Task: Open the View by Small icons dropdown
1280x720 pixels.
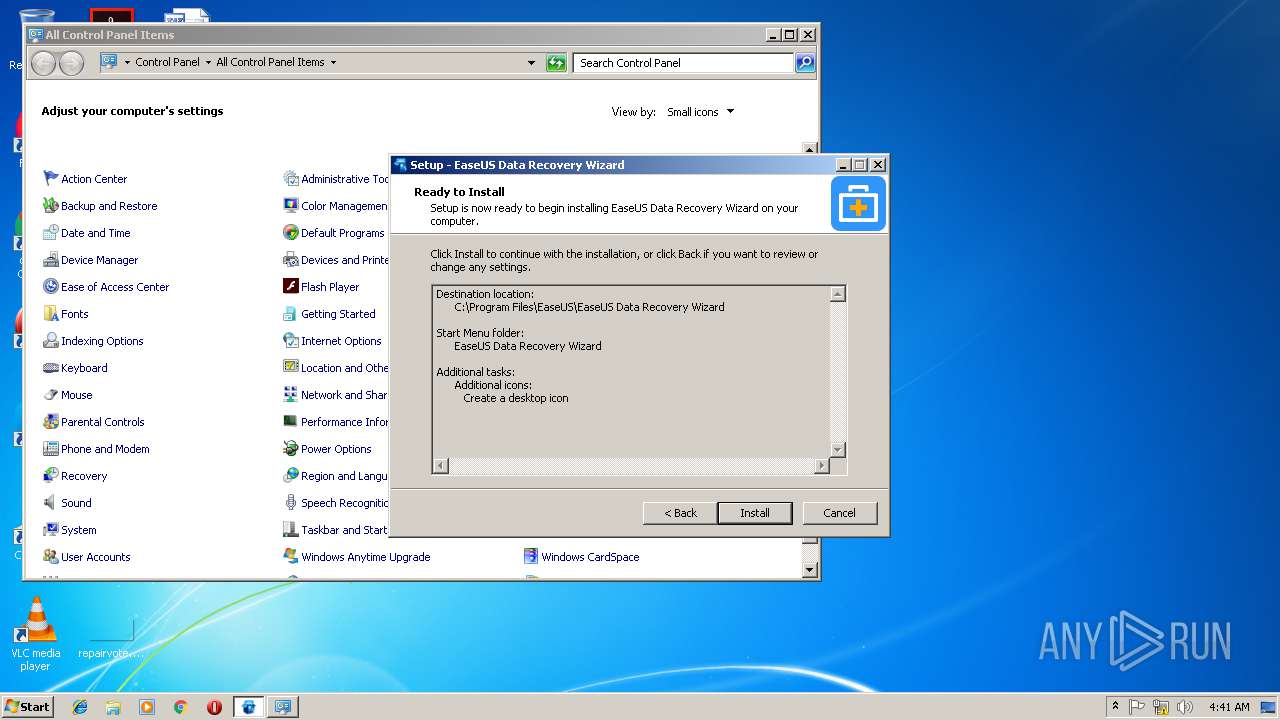Action: (700, 112)
